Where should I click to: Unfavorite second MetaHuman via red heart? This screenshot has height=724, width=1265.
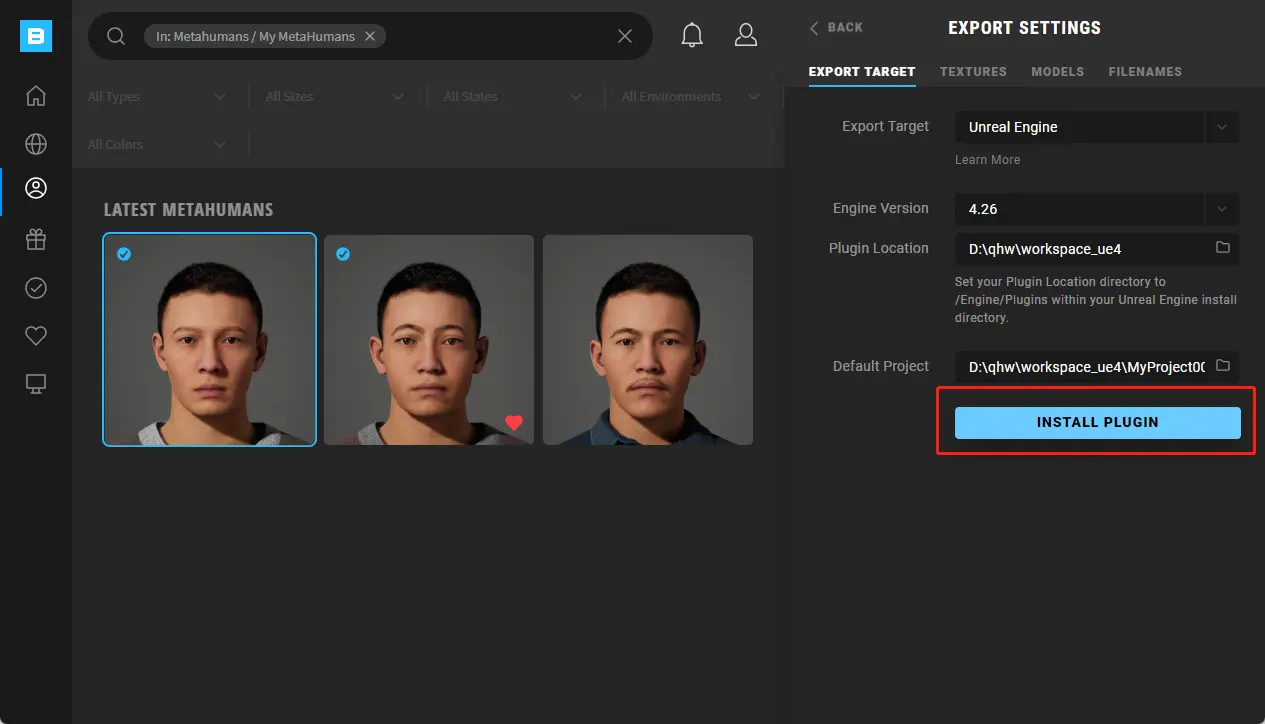coord(514,423)
